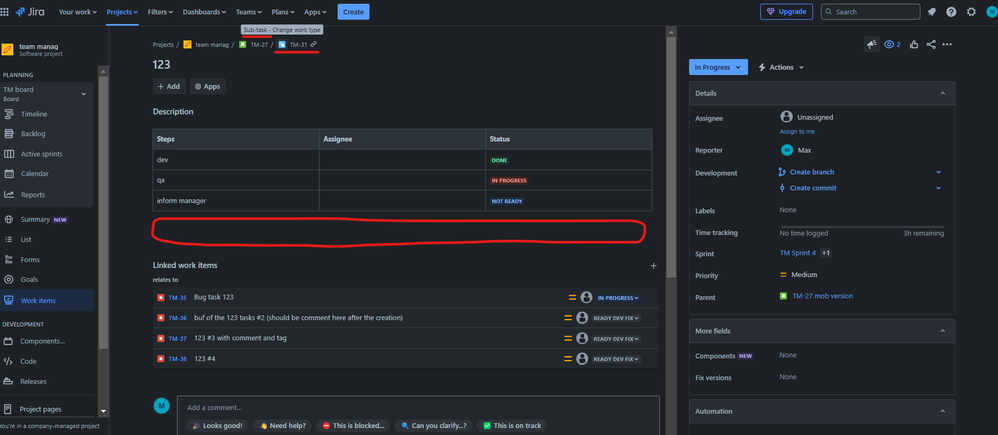Expand the TM board selector
Image resolution: width=998 pixels, height=435 pixels.
point(83,94)
